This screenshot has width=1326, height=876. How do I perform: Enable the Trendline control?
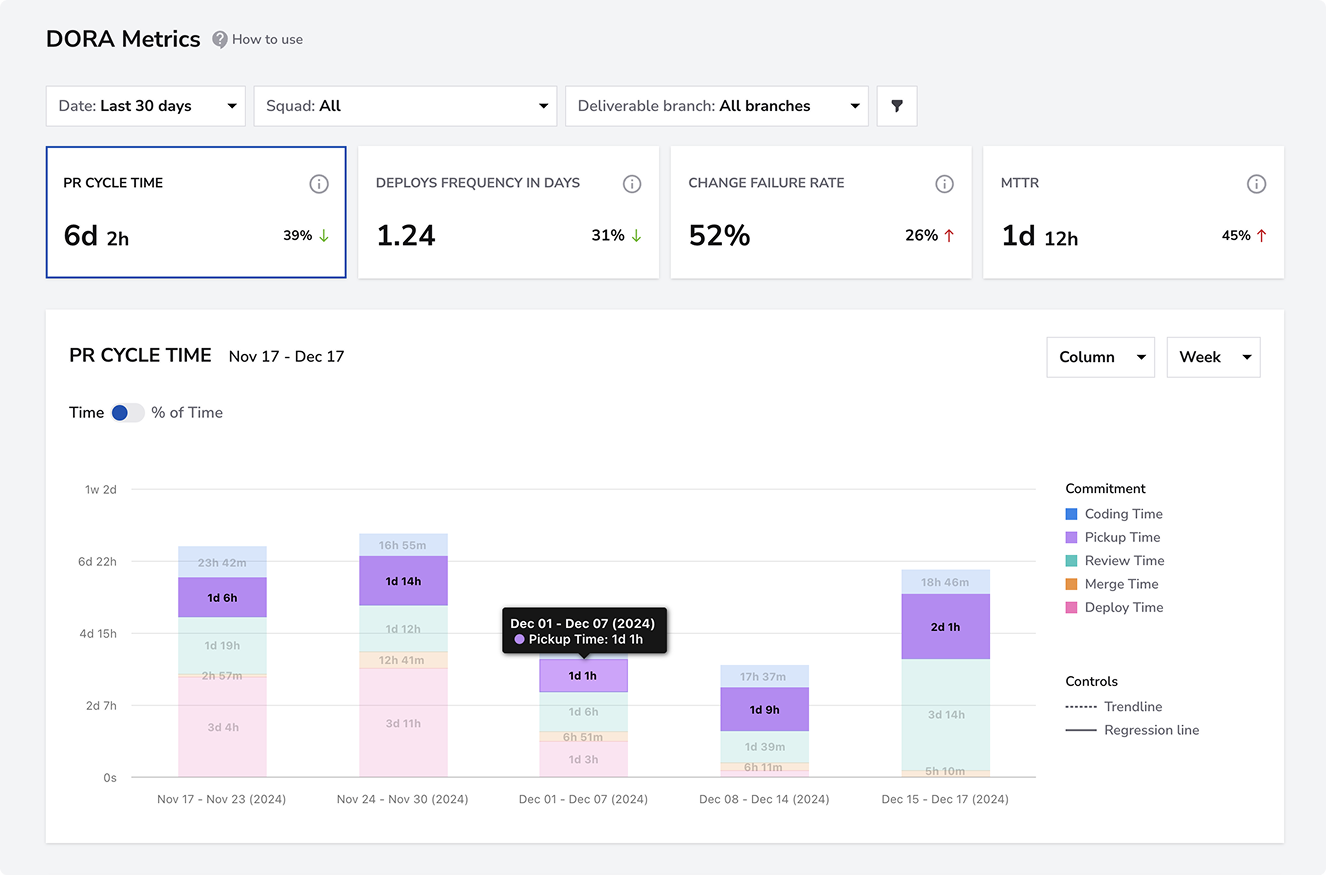pos(1114,707)
